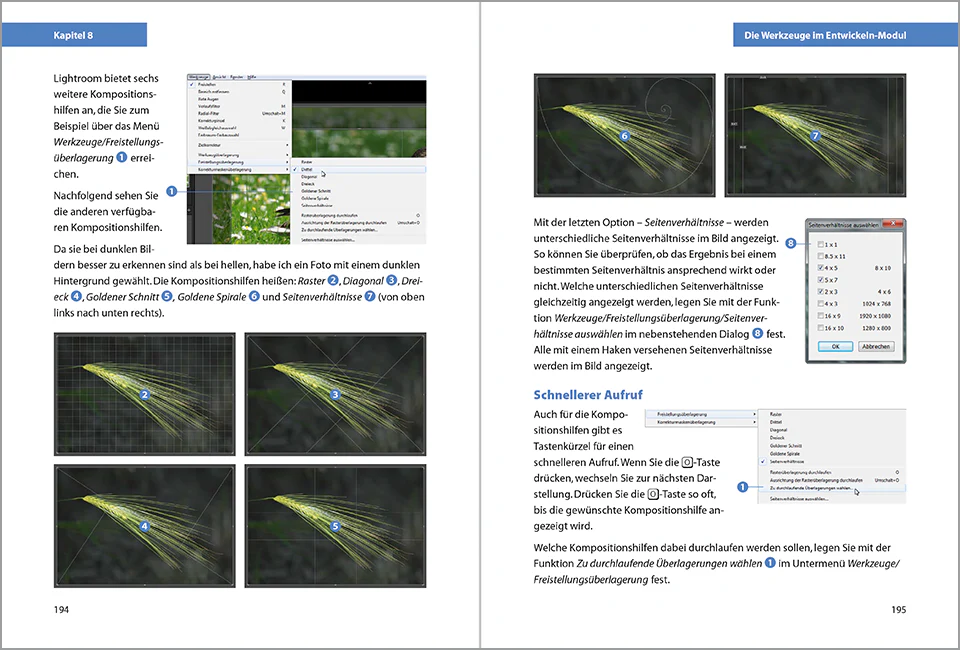Open the Diagonal overlay wheat image (3)
Viewport: 960px width, 650px height.
tap(336, 394)
